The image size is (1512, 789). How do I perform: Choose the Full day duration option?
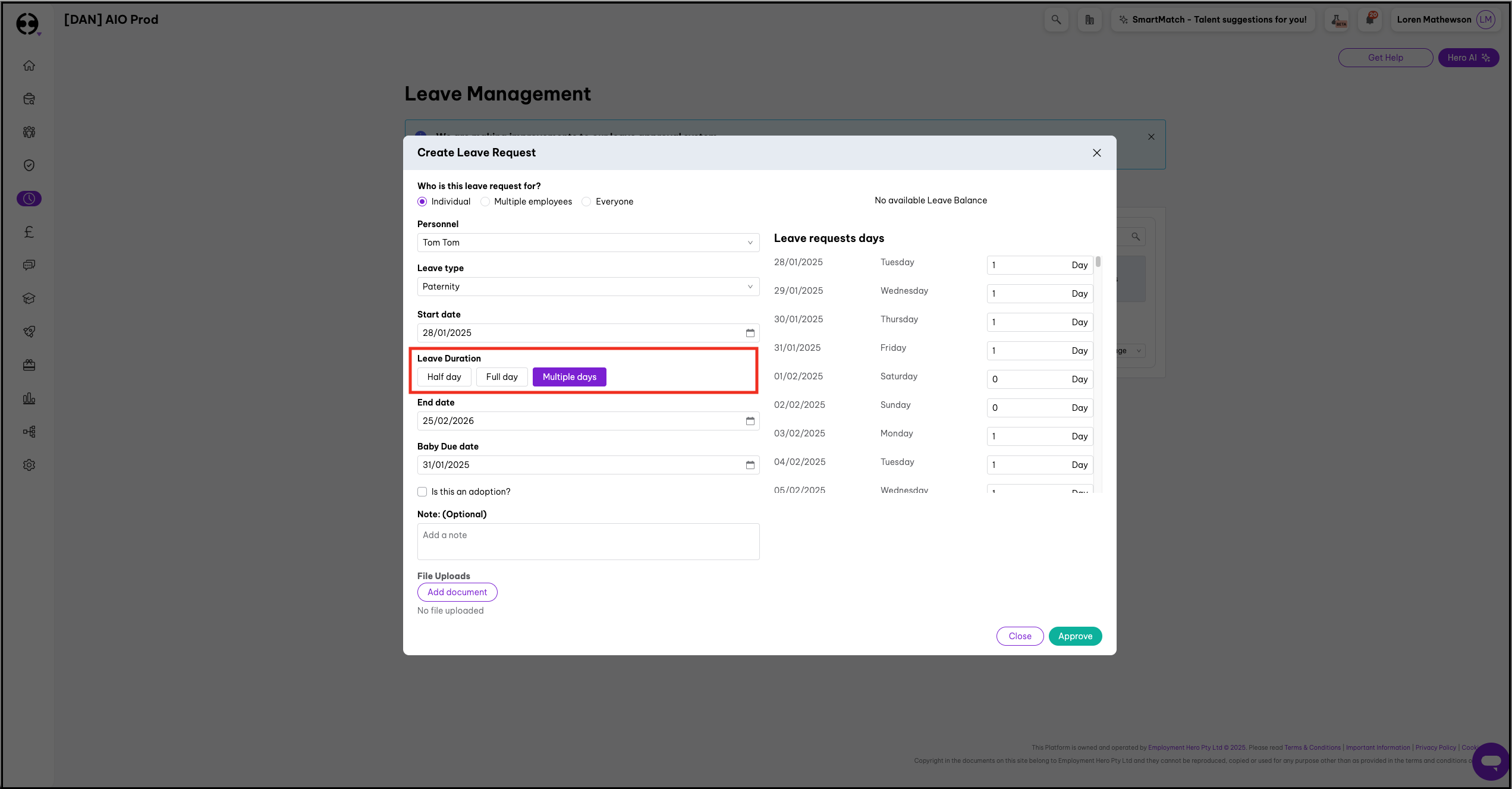click(501, 377)
